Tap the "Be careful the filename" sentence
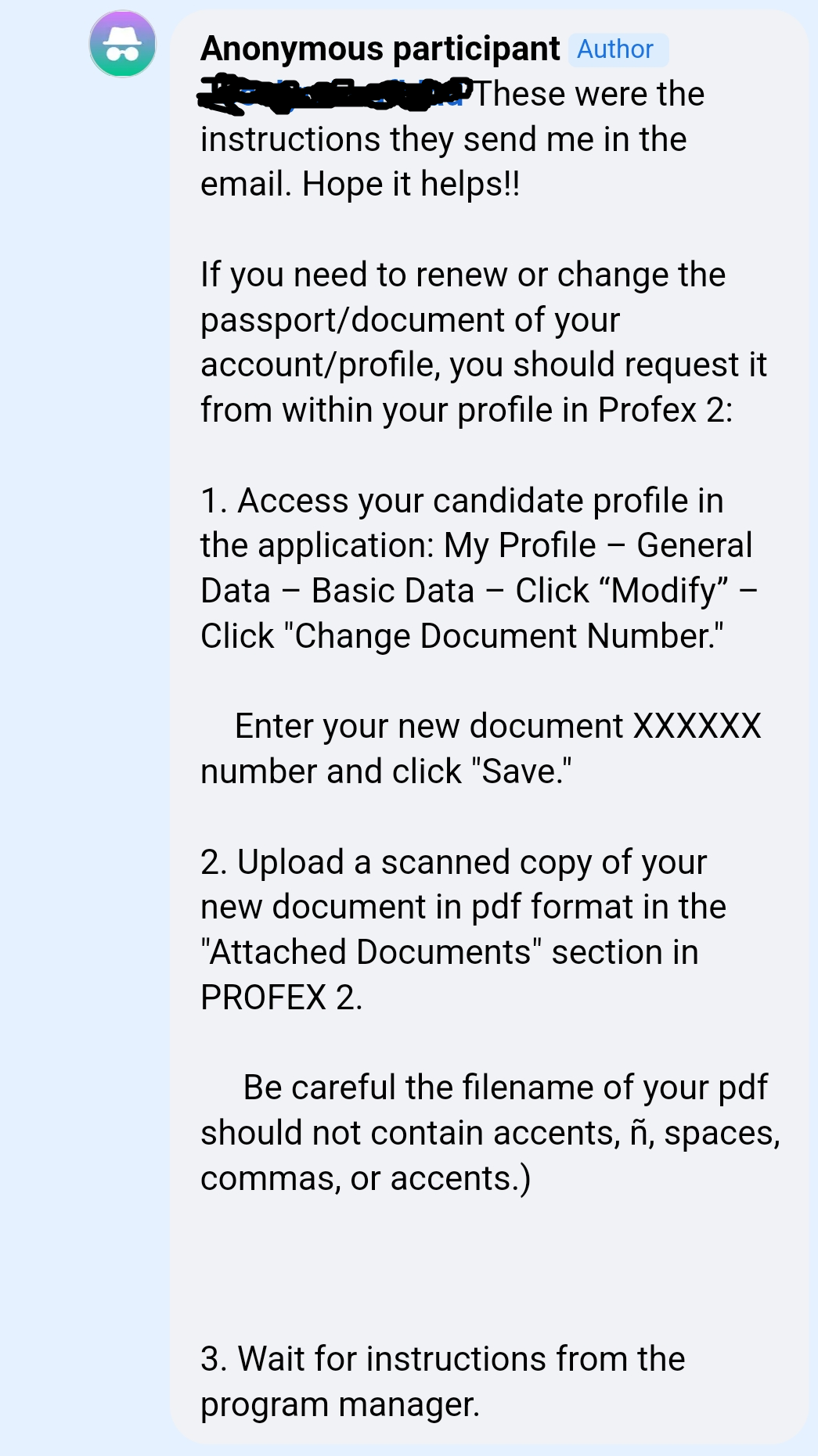The image size is (818, 1456). (x=505, y=1088)
